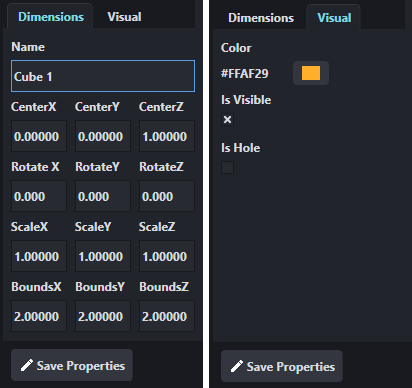Click the BoundsZ input field

(x=167, y=316)
